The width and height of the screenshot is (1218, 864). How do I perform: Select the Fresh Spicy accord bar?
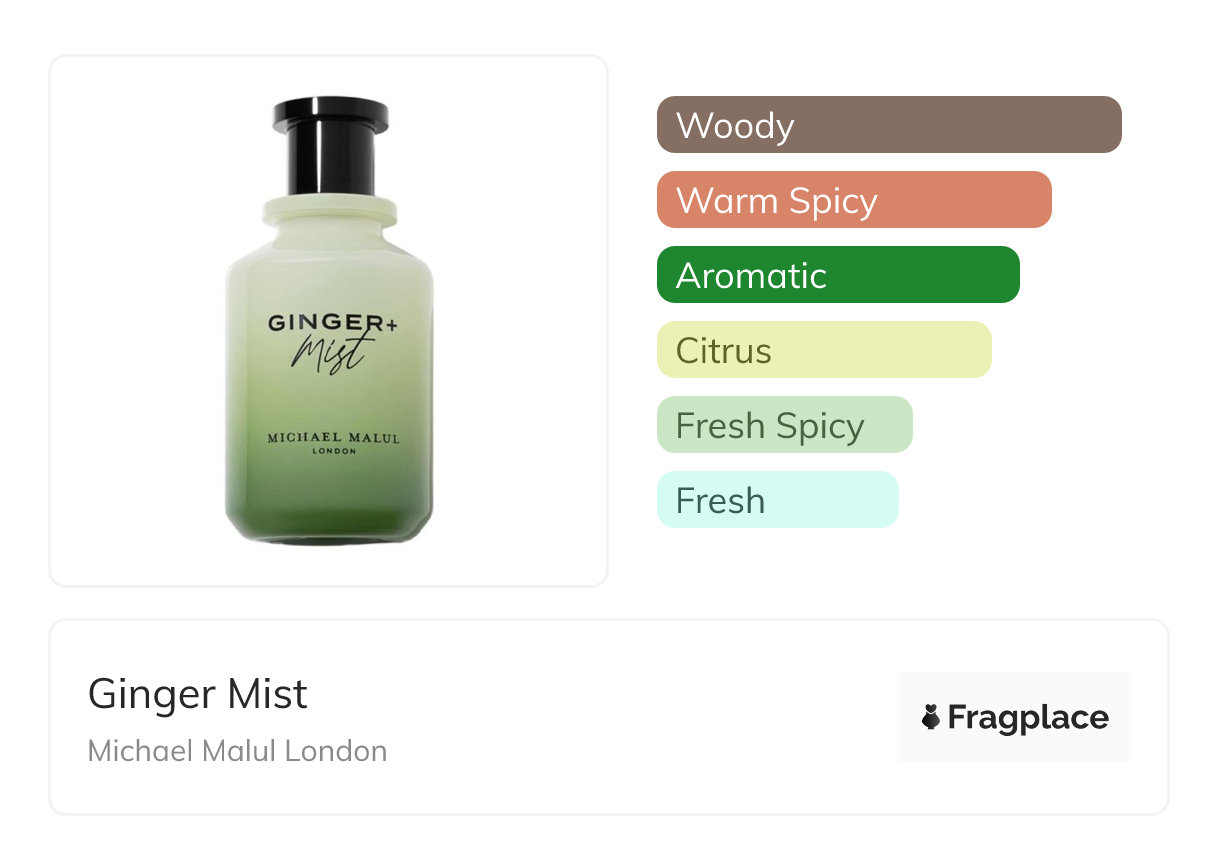pyautogui.click(x=785, y=425)
